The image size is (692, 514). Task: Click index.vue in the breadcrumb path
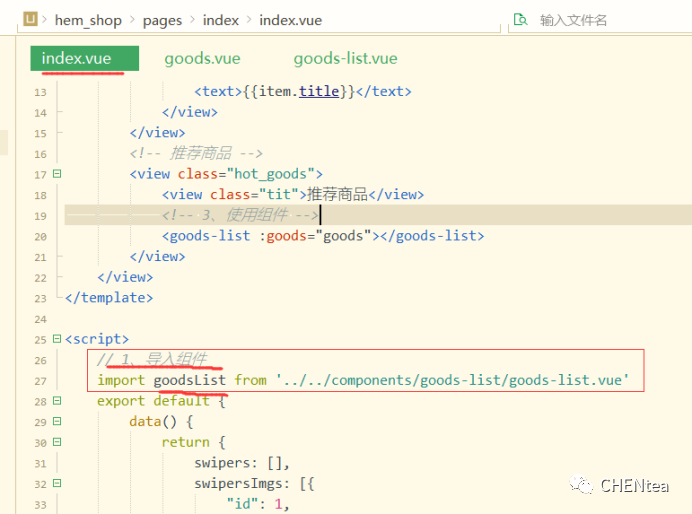coord(291,20)
